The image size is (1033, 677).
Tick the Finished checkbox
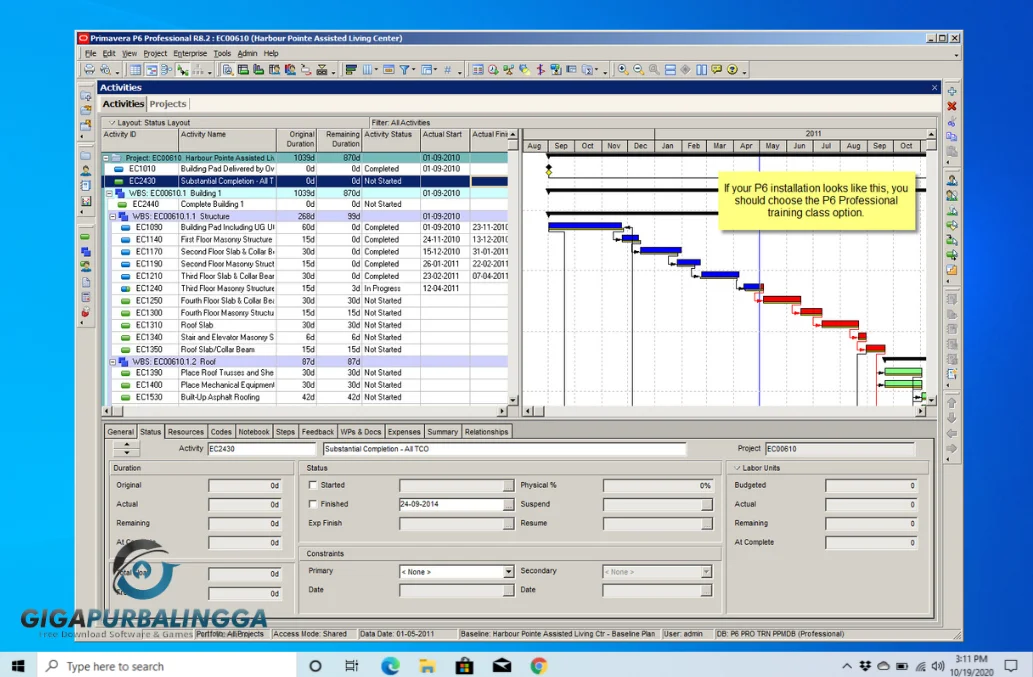313,504
